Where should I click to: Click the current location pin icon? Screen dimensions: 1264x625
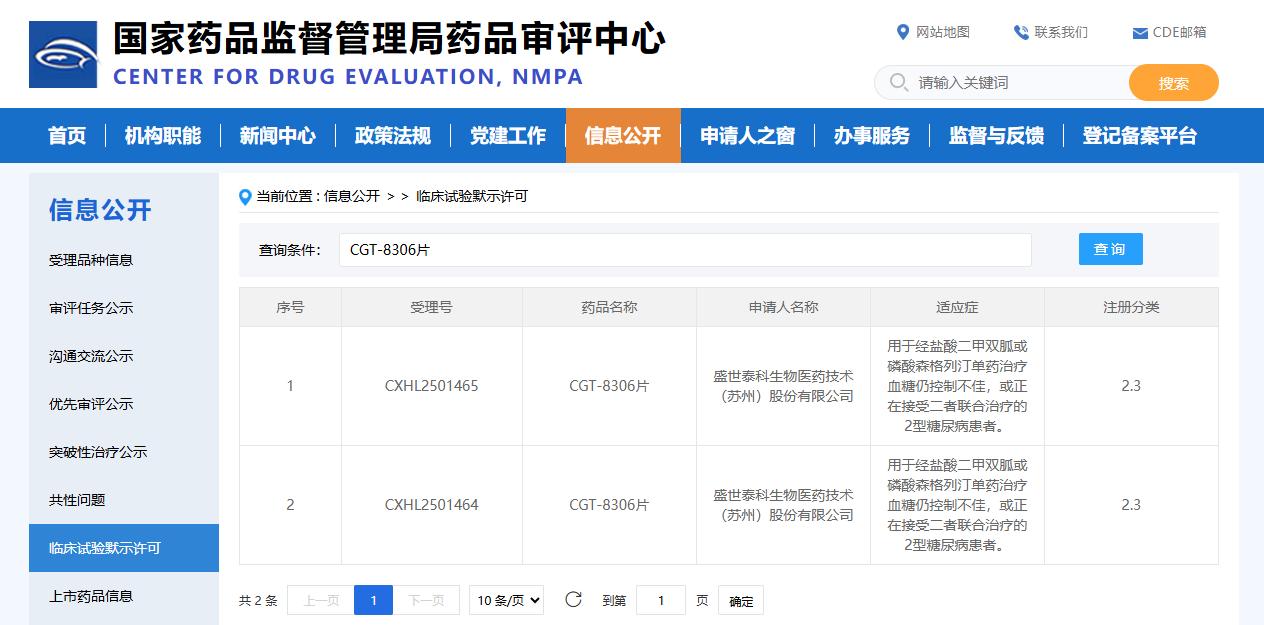(245, 197)
